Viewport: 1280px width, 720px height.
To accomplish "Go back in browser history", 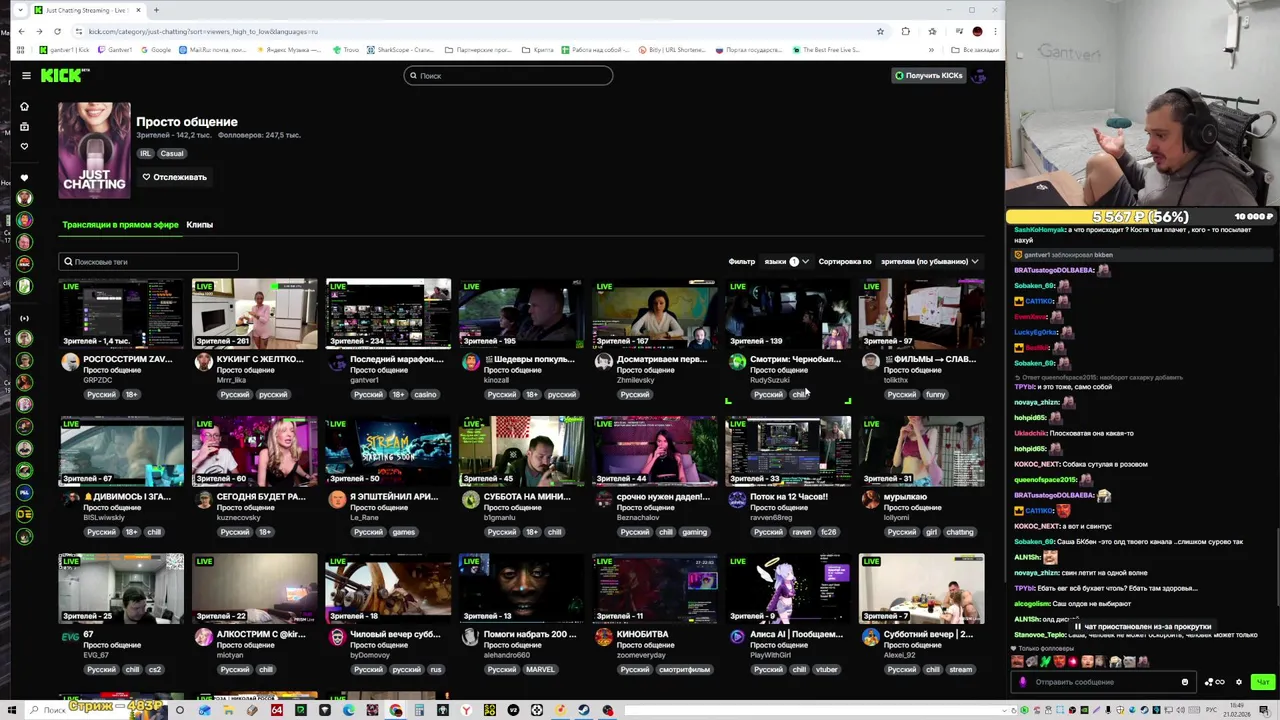I will coord(21,31).
